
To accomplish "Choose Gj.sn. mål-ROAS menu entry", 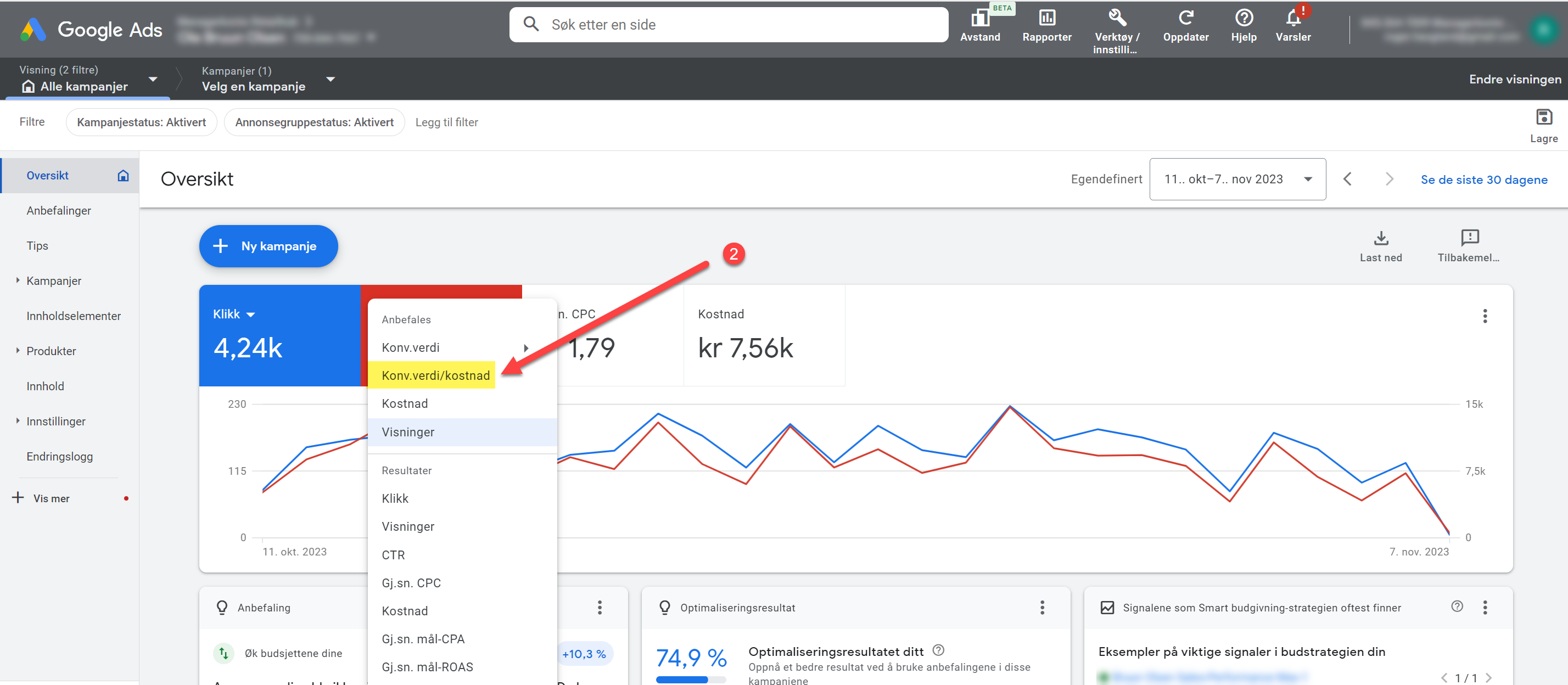I will tap(427, 667).
